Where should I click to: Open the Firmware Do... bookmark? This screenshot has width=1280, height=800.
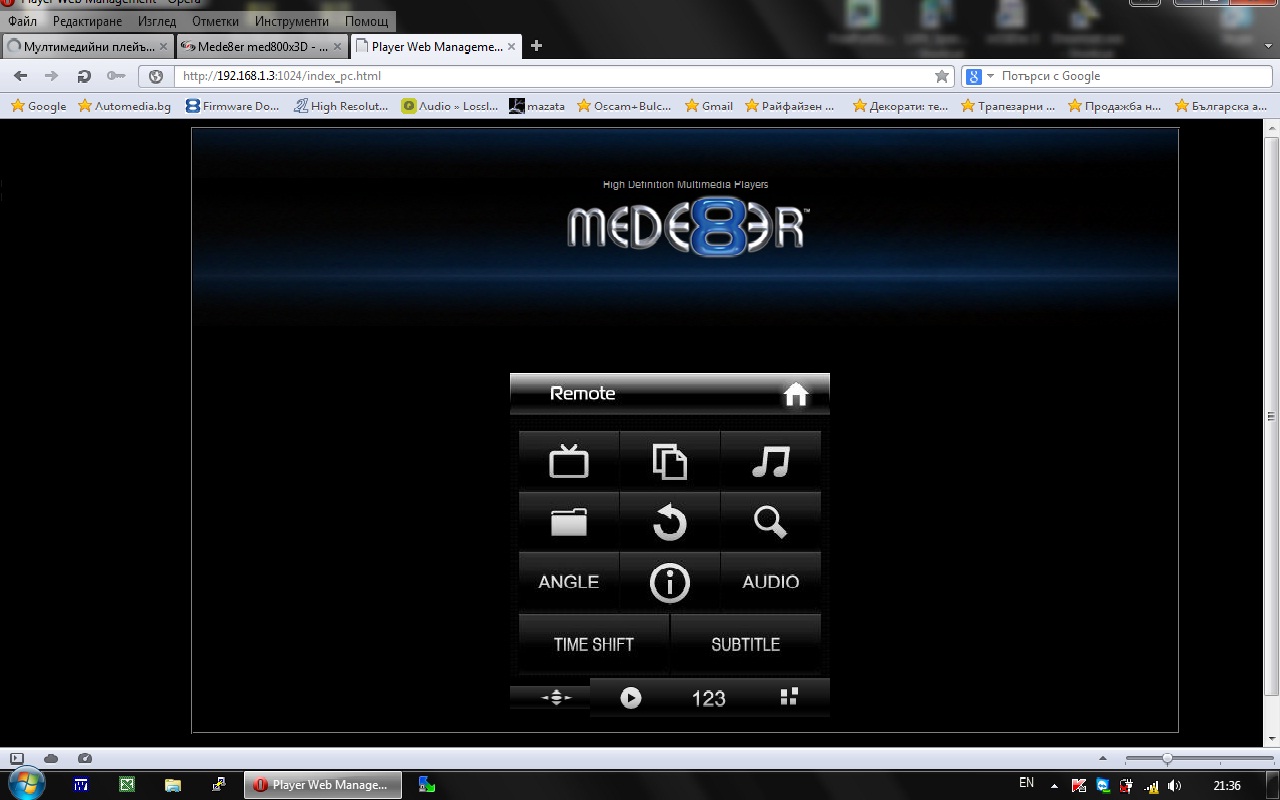(233, 106)
